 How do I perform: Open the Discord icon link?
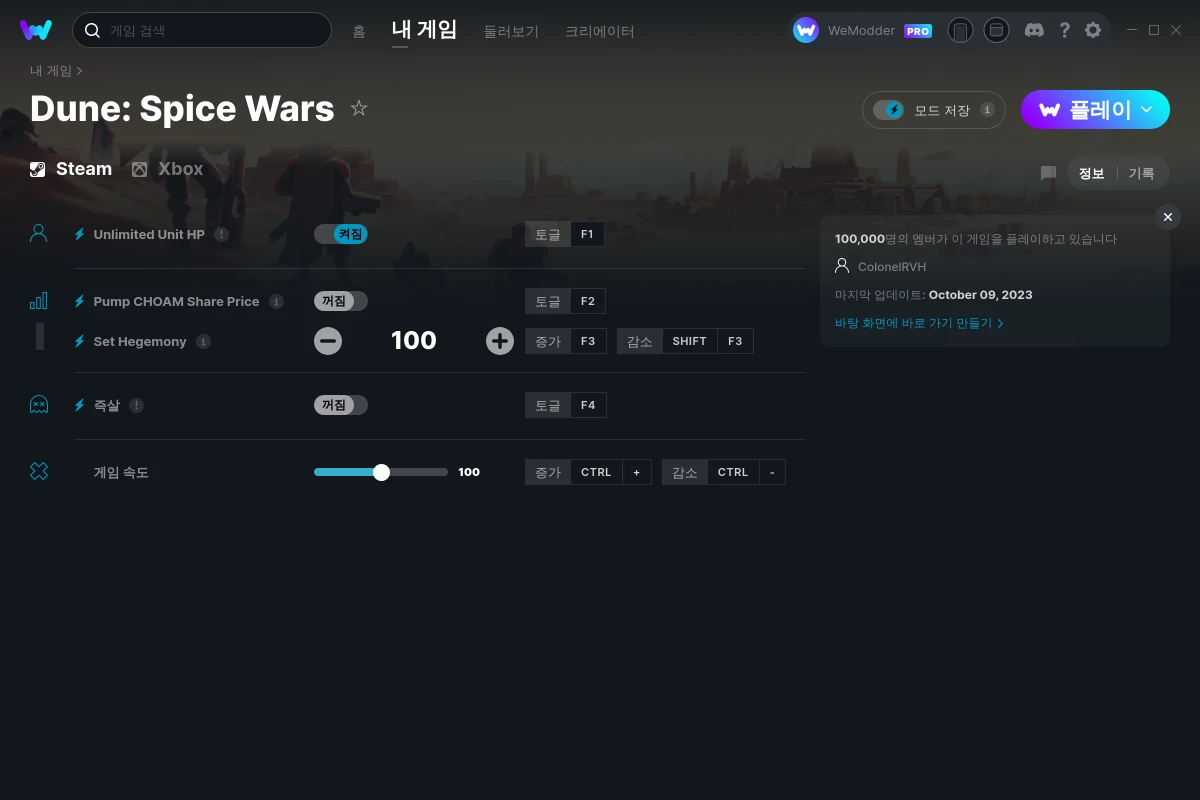[1035, 30]
